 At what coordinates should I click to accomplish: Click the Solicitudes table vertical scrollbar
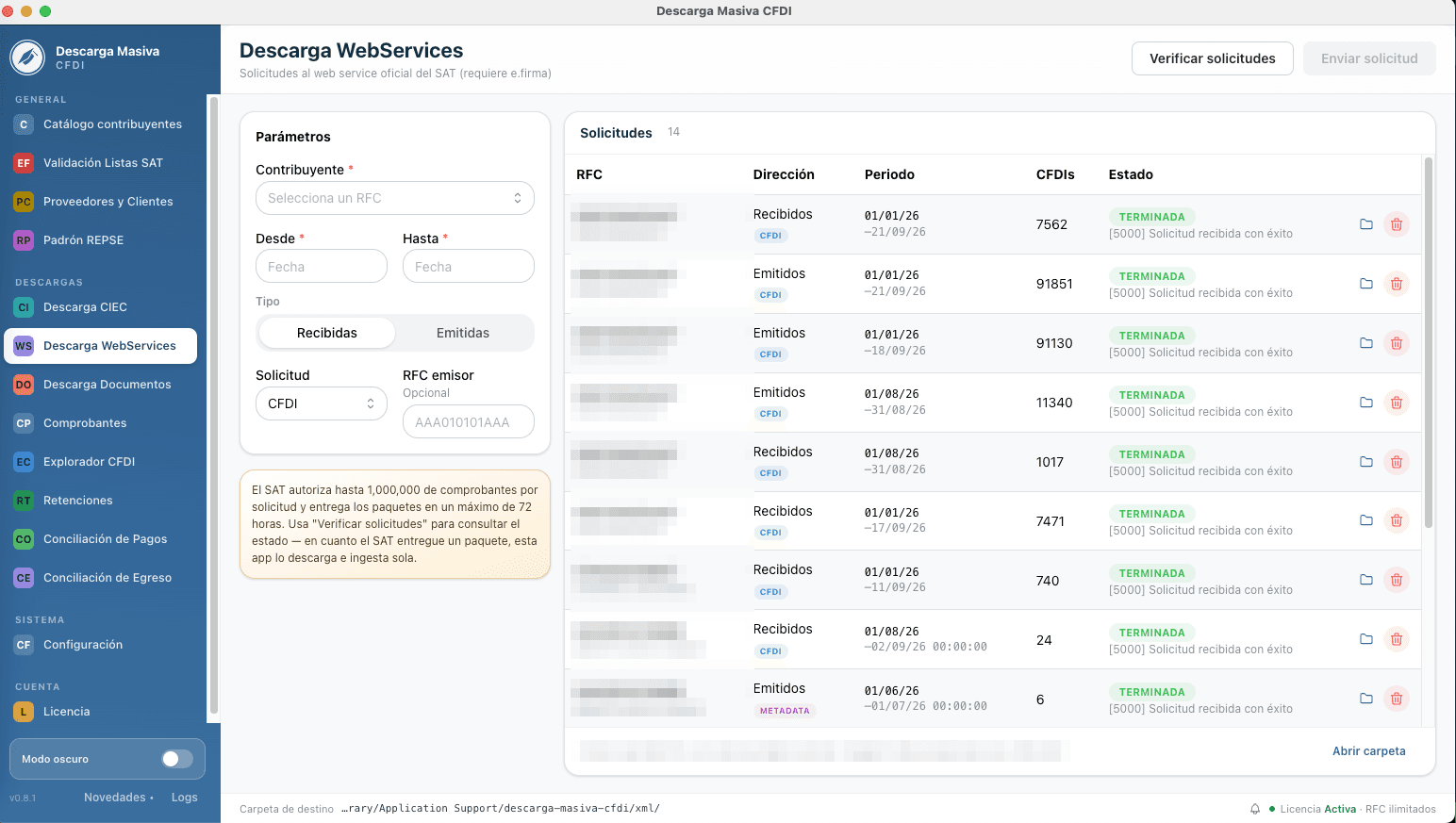tap(1428, 342)
